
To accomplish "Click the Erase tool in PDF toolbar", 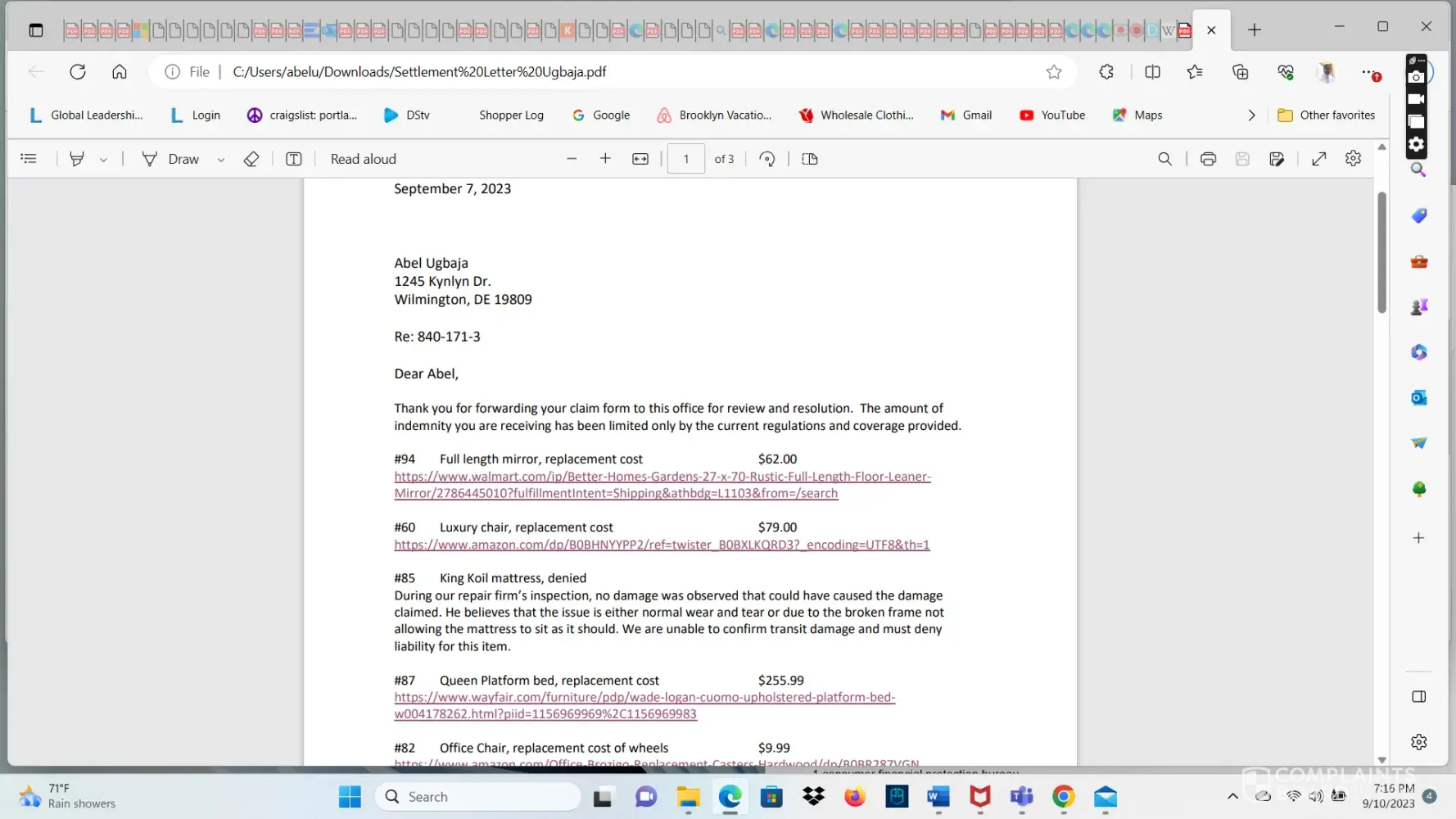I will coord(251,159).
